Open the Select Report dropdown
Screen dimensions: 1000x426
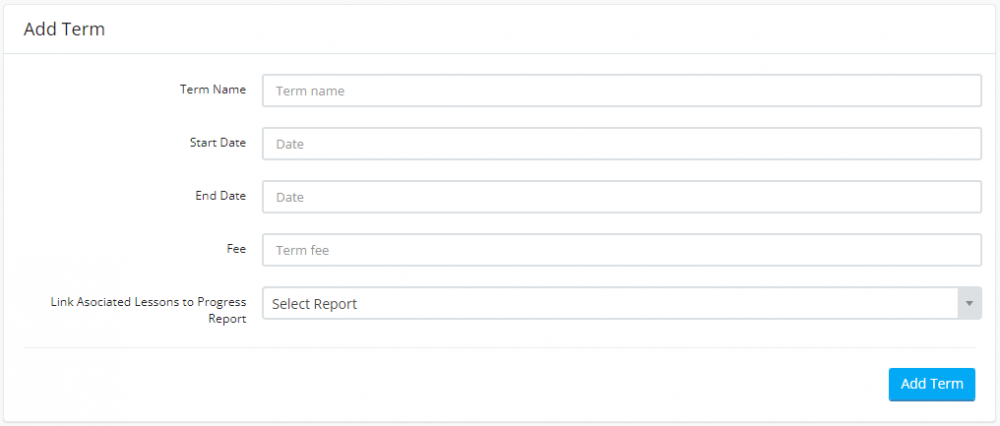click(610, 304)
